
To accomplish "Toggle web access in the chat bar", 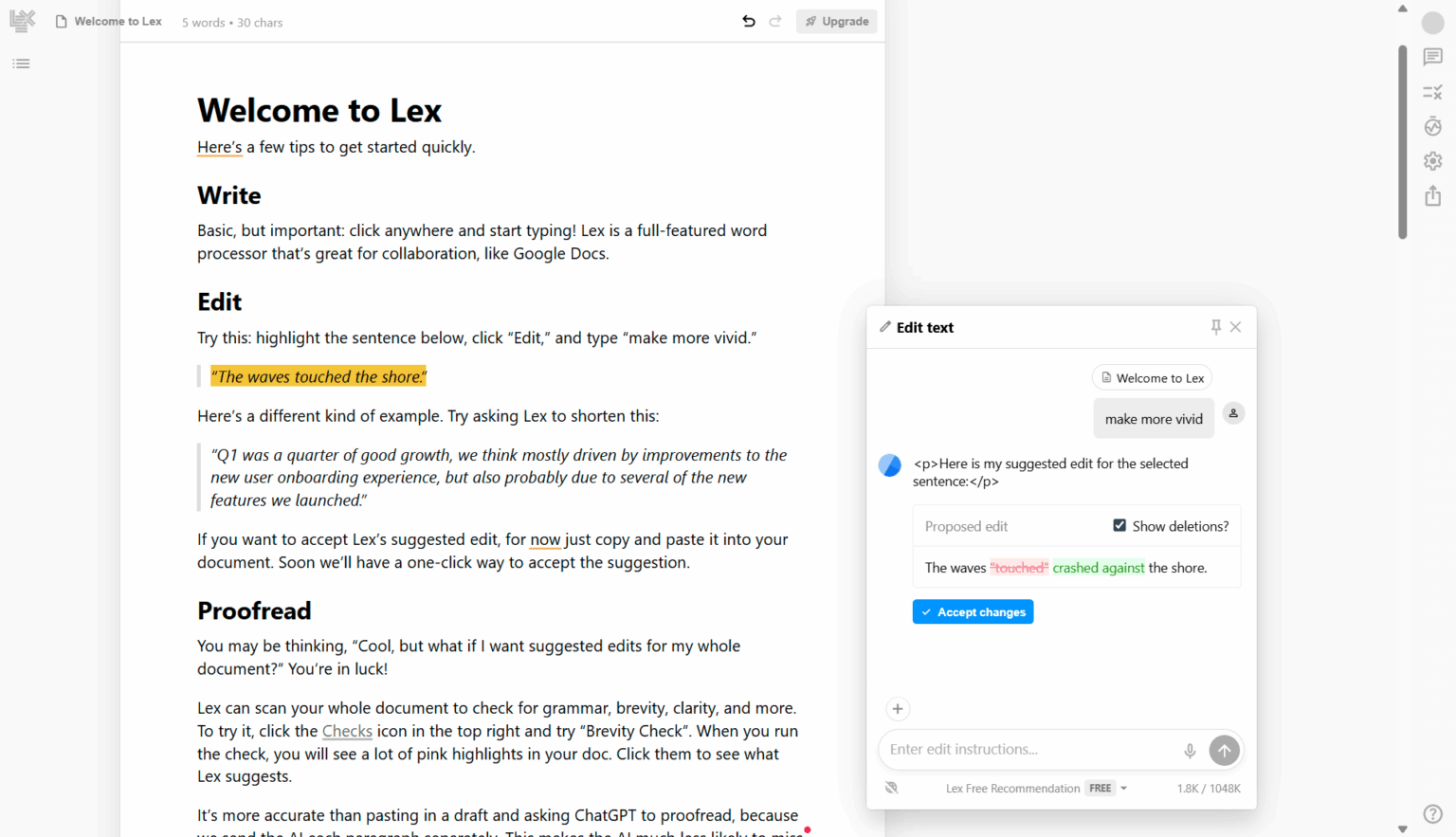I will pyautogui.click(x=891, y=787).
